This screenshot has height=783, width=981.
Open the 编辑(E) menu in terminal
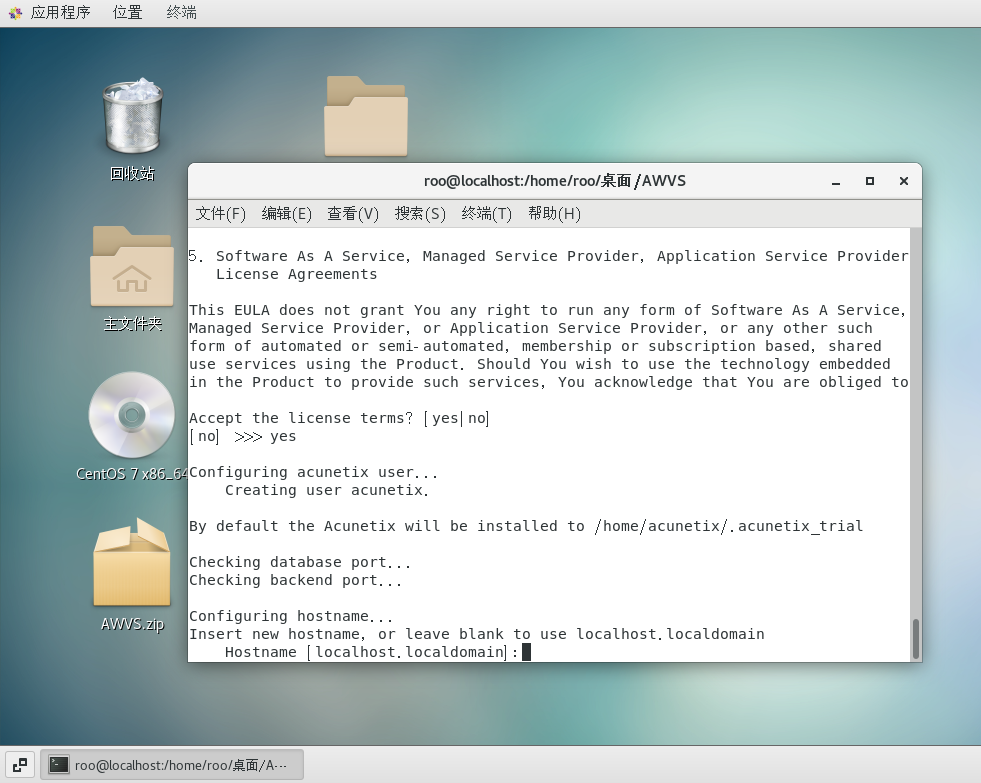click(x=287, y=214)
